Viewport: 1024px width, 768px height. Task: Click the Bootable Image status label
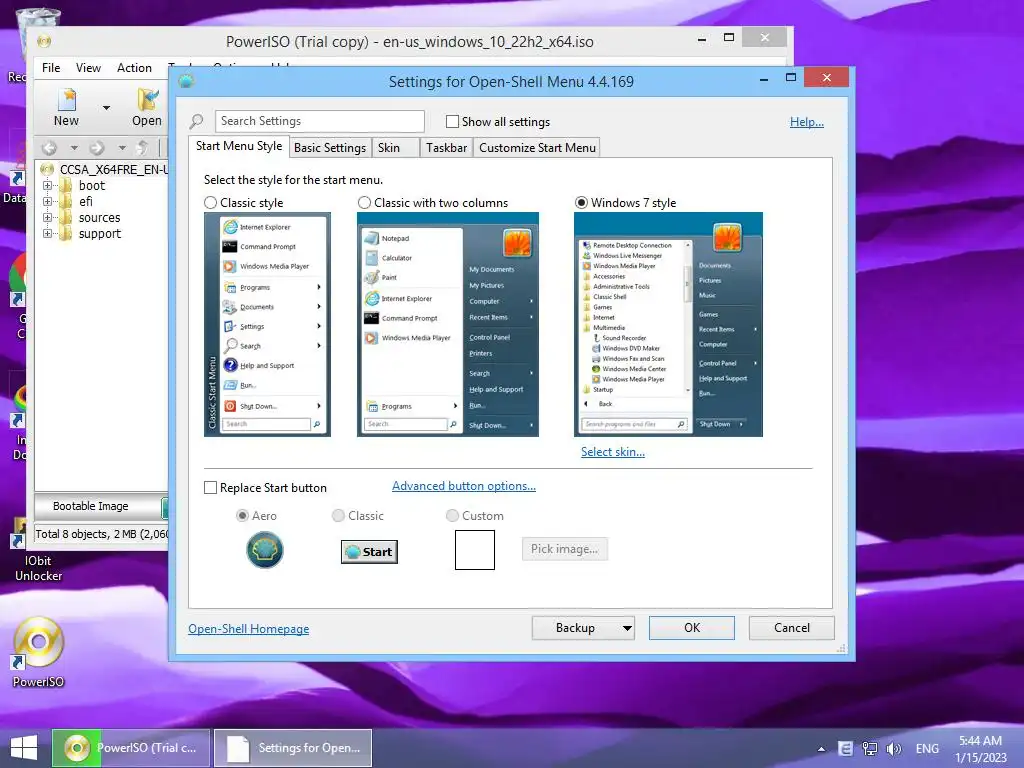tap(90, 506)
